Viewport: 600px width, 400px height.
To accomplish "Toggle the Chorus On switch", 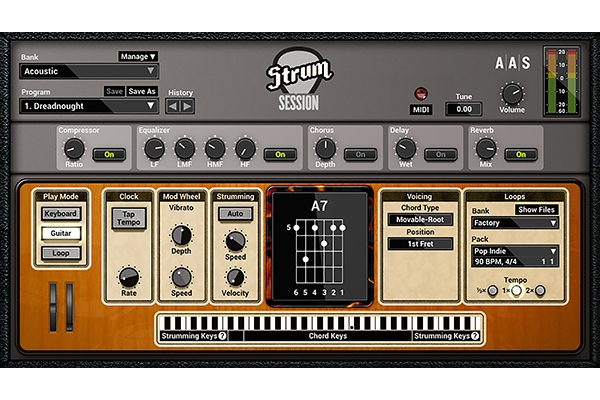I will point(360,155).
